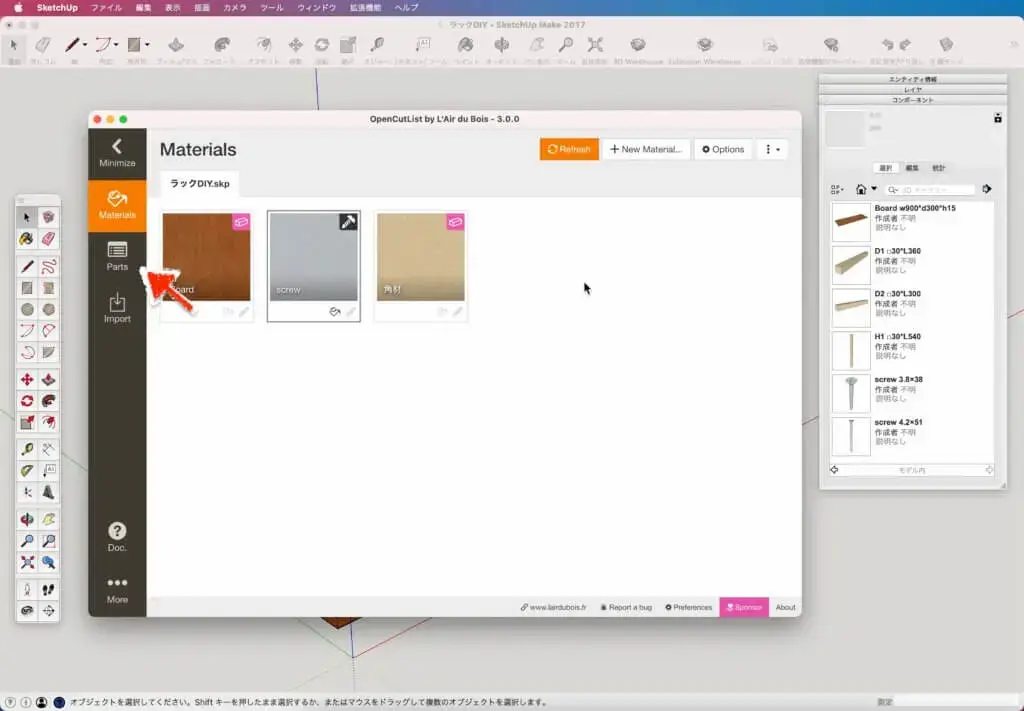Screen dimensions: 1024x711
Task: Select the Zoom Extents tool in left palette
Action: click(27, 562)
